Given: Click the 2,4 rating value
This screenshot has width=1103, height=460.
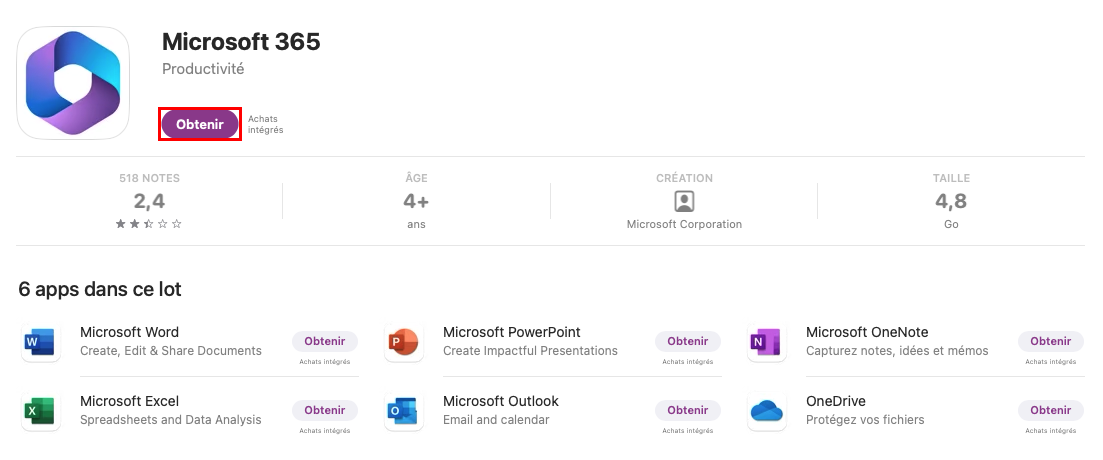Looking at the screenshot, I should (x=149, y=201).
